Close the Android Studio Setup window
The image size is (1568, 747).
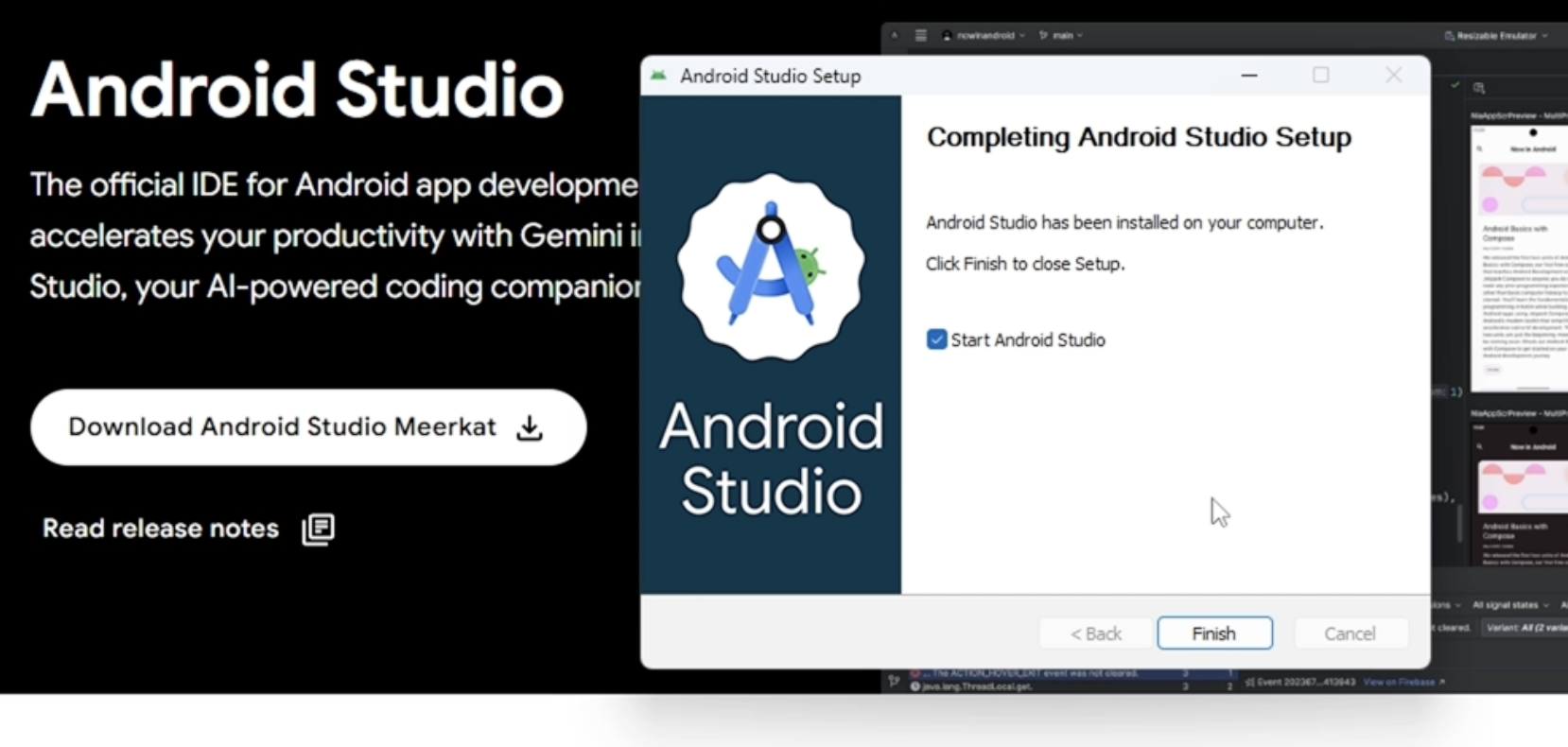coord(1393,76)
